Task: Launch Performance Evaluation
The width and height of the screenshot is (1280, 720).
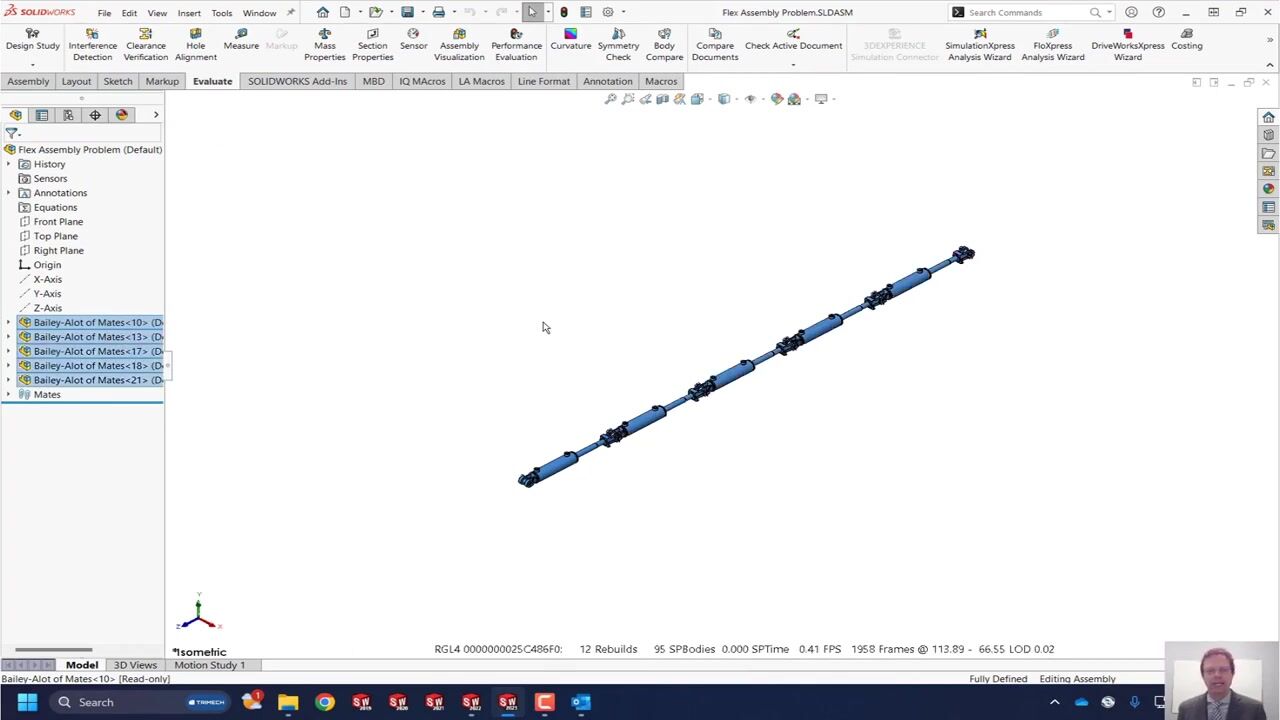Action: click(516, 45)
